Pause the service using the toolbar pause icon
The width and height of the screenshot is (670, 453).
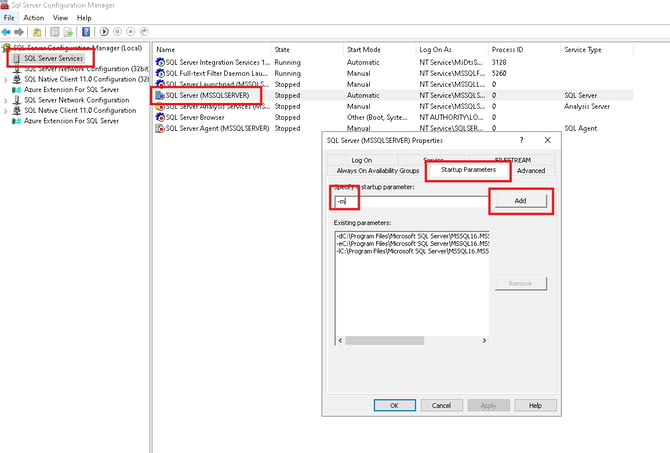(x=118, y=32)
